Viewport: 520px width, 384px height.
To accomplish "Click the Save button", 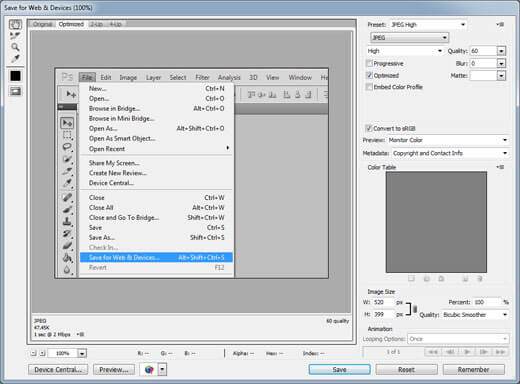I will point(339,370).
